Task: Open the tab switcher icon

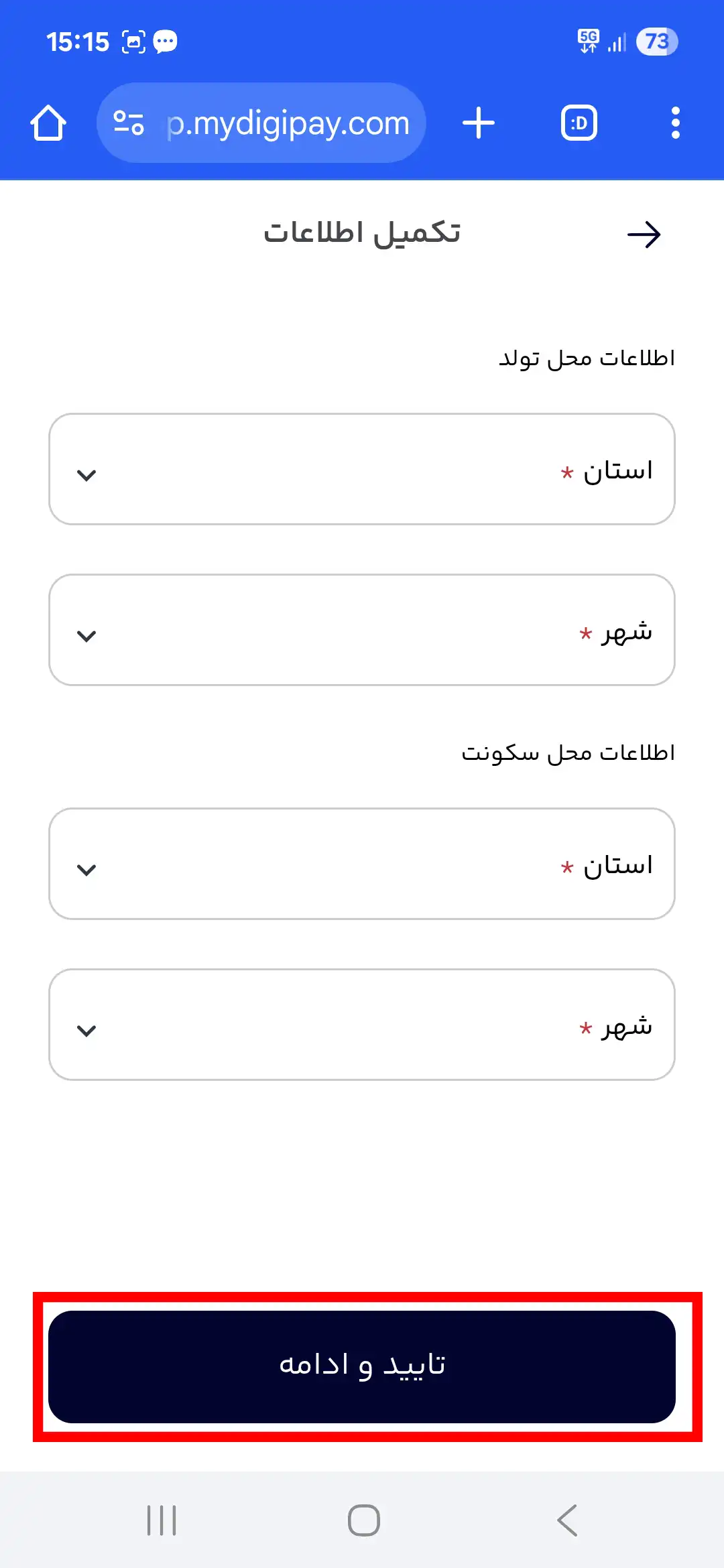Action: [579, 123]
